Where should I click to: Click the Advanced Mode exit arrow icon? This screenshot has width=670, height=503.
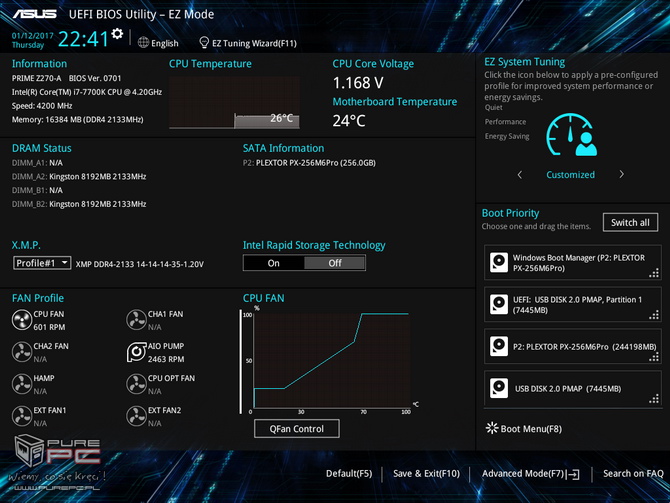[573, 474]
